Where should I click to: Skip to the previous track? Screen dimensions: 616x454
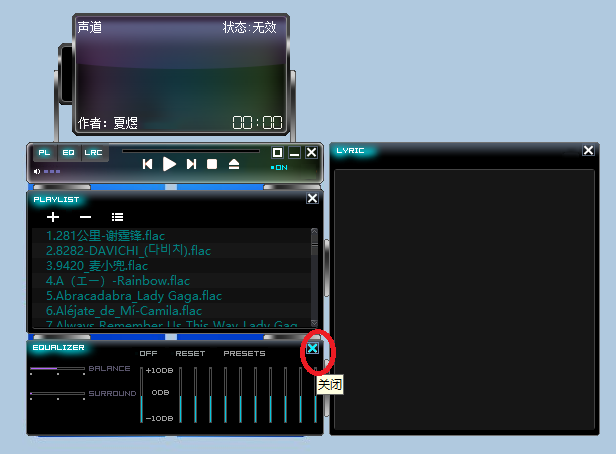point(148,164)
